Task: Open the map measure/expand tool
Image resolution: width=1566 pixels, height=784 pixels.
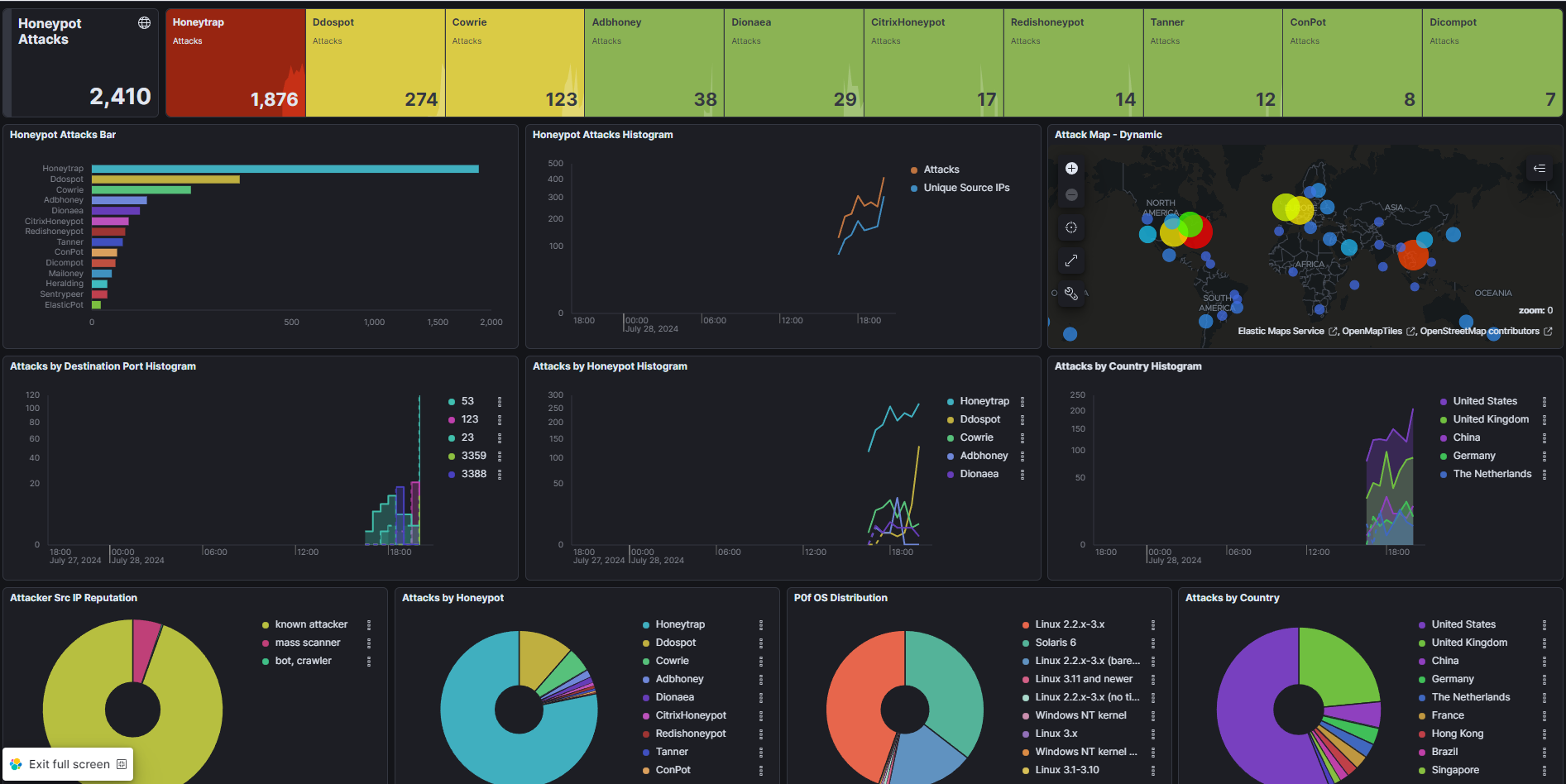Action: [x=1071, y=261]
